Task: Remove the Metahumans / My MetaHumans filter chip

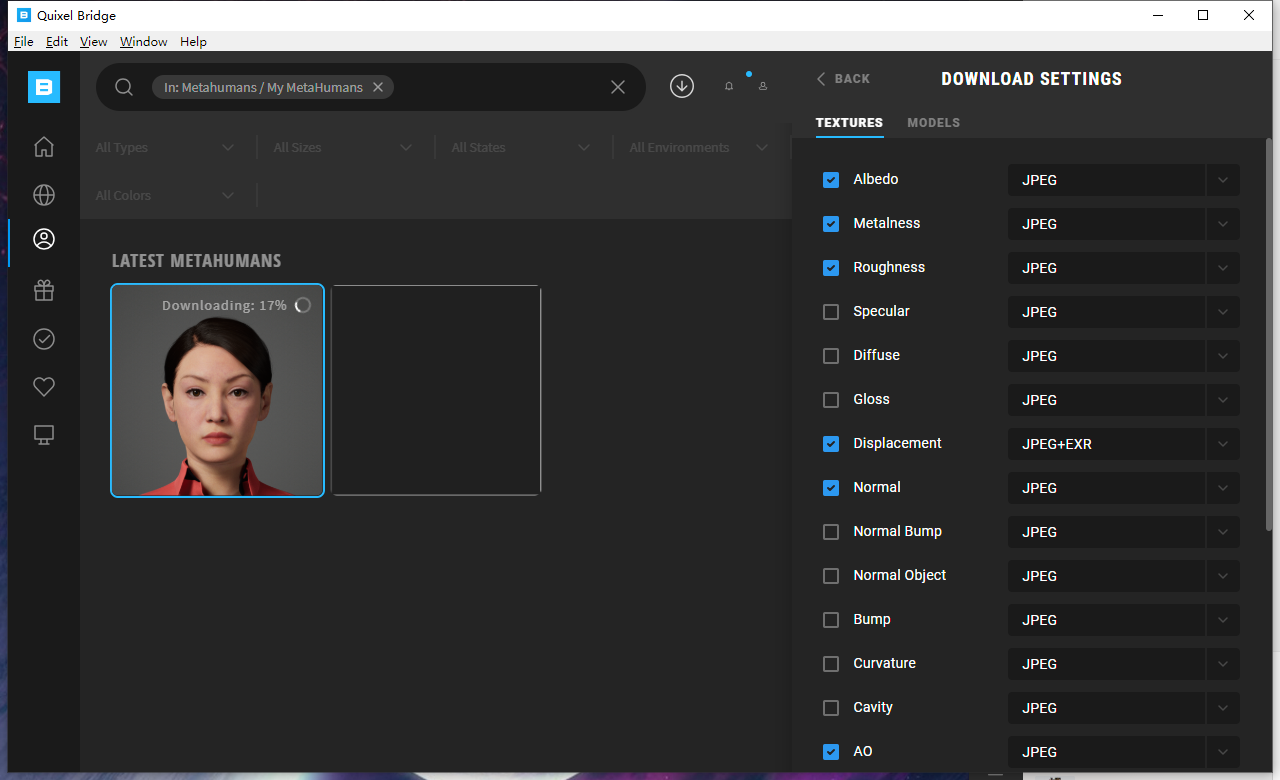Action: [x=378, y=87]
